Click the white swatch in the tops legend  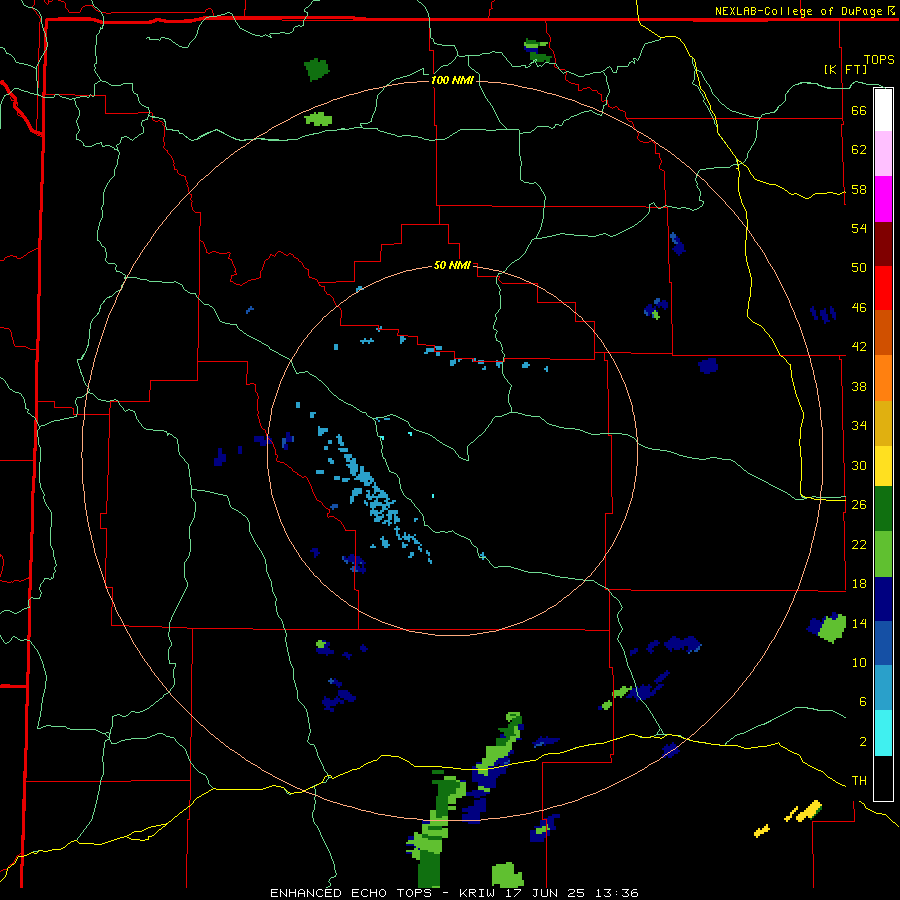(883, 110)
